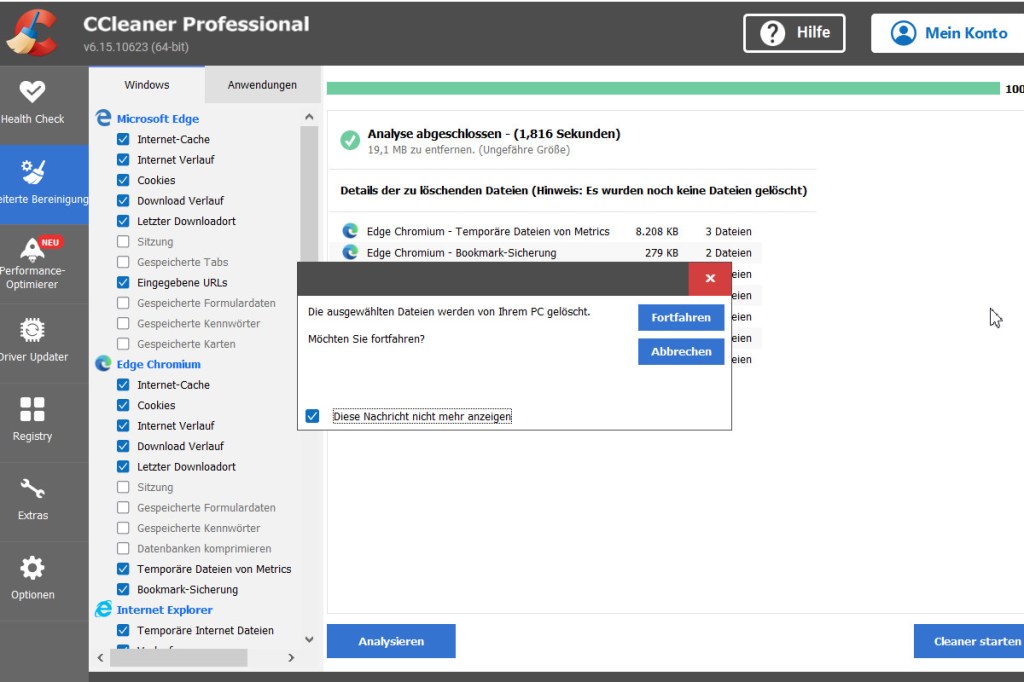Select 'Edge Chromium - Bookmark-Sicherung' result row
Image resolution: width=1024 pixels, height=682 pixels.
[547, 253]
